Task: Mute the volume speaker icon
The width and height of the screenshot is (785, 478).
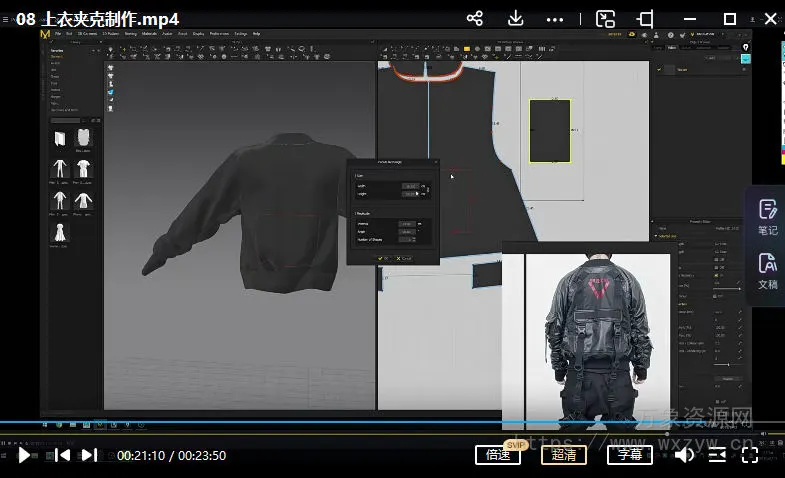Action: 684,455
